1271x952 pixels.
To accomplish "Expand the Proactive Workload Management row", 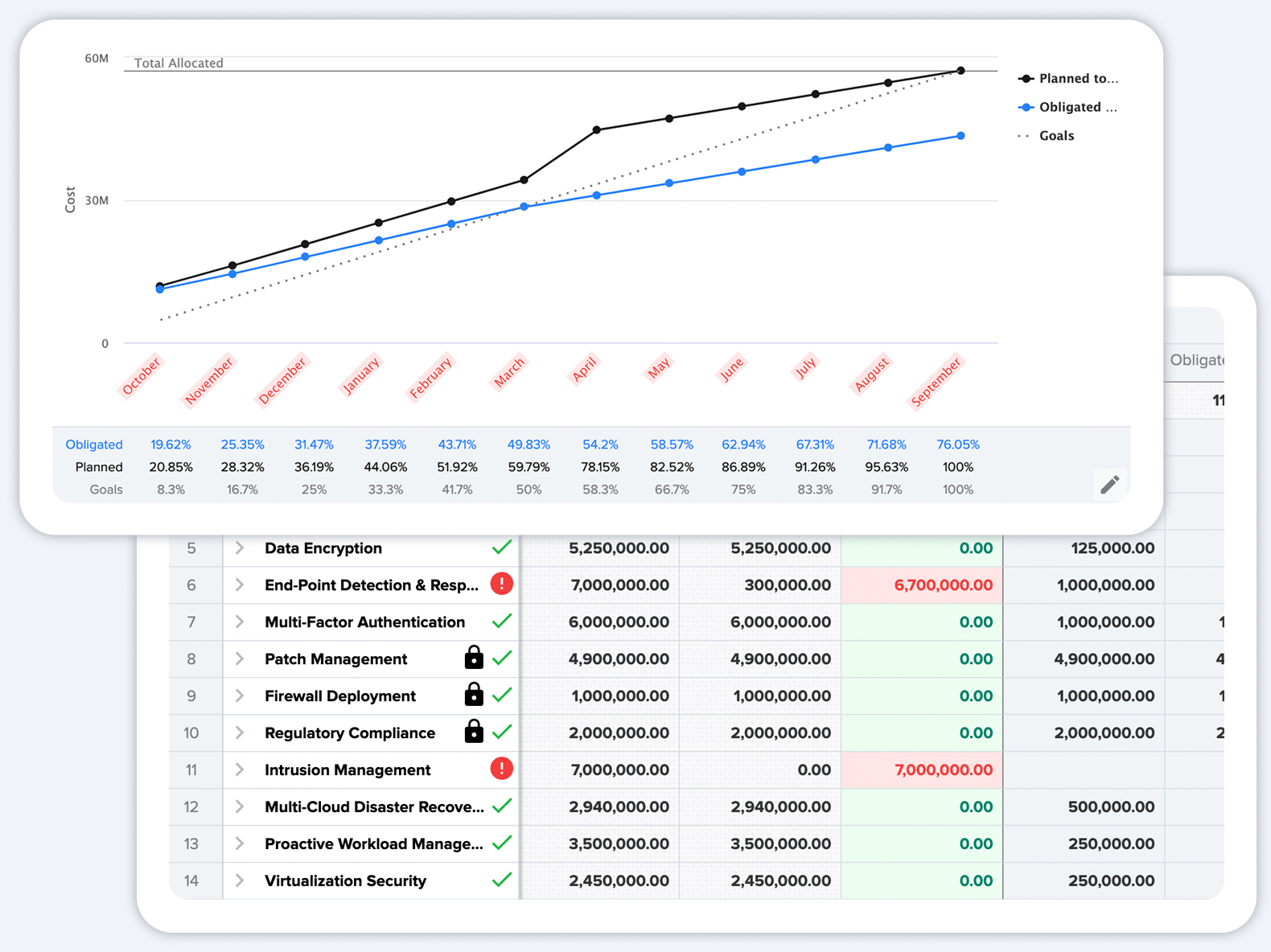I will 240,843.
